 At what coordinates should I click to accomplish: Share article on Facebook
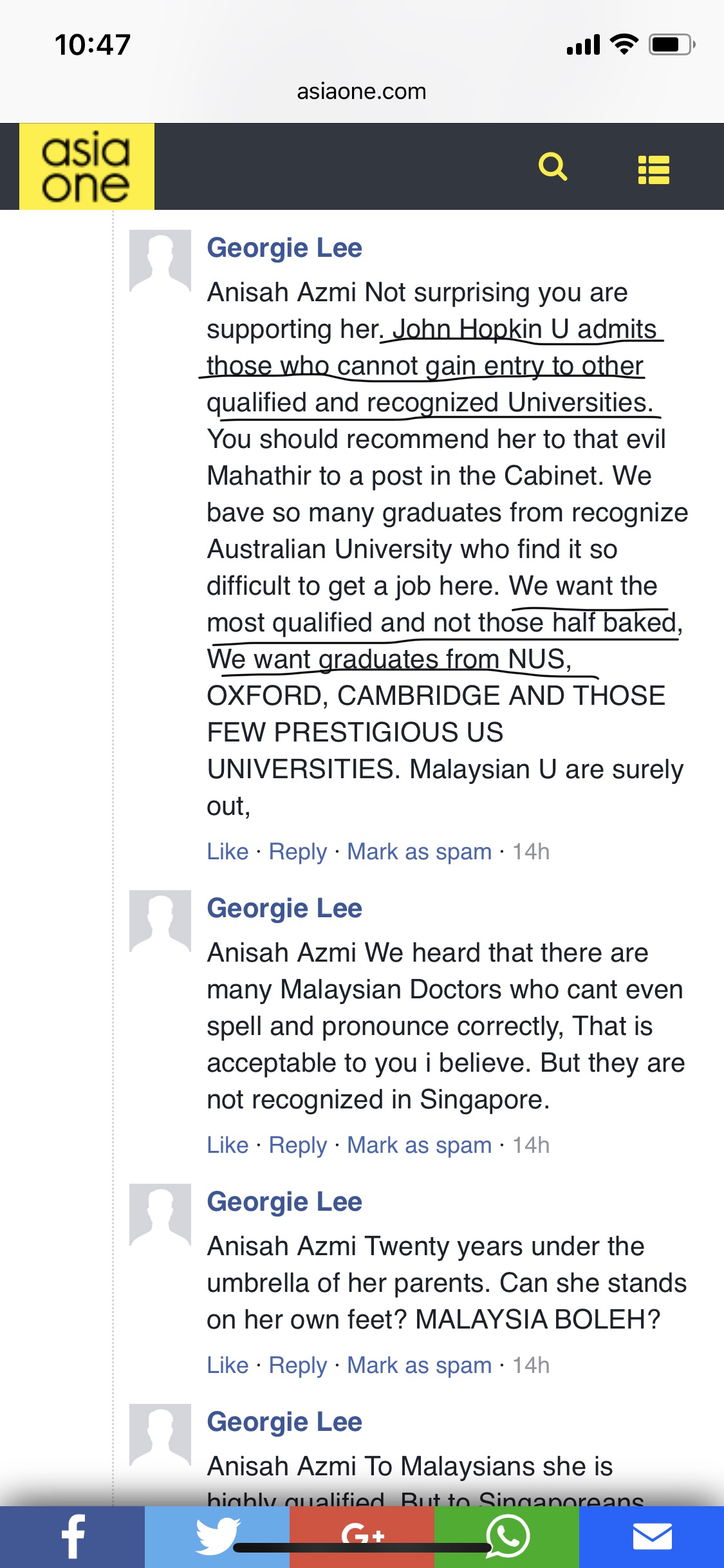72,1536
